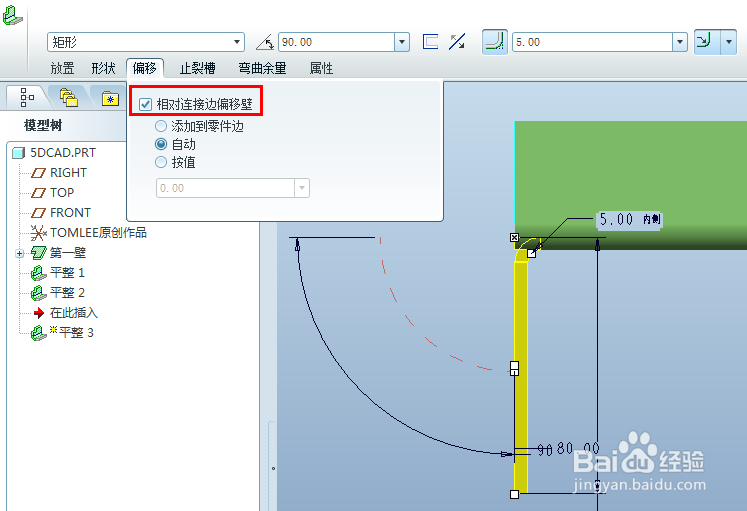Click the red 在此插入 arrow icon

pyautogui.click(x=39, y=313)
